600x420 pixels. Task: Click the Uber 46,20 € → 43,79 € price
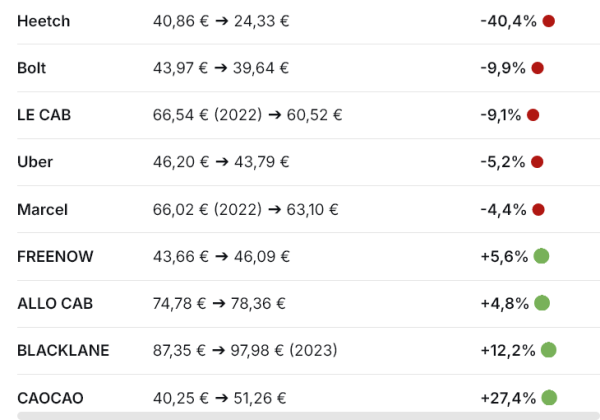(x=220, y=162)
